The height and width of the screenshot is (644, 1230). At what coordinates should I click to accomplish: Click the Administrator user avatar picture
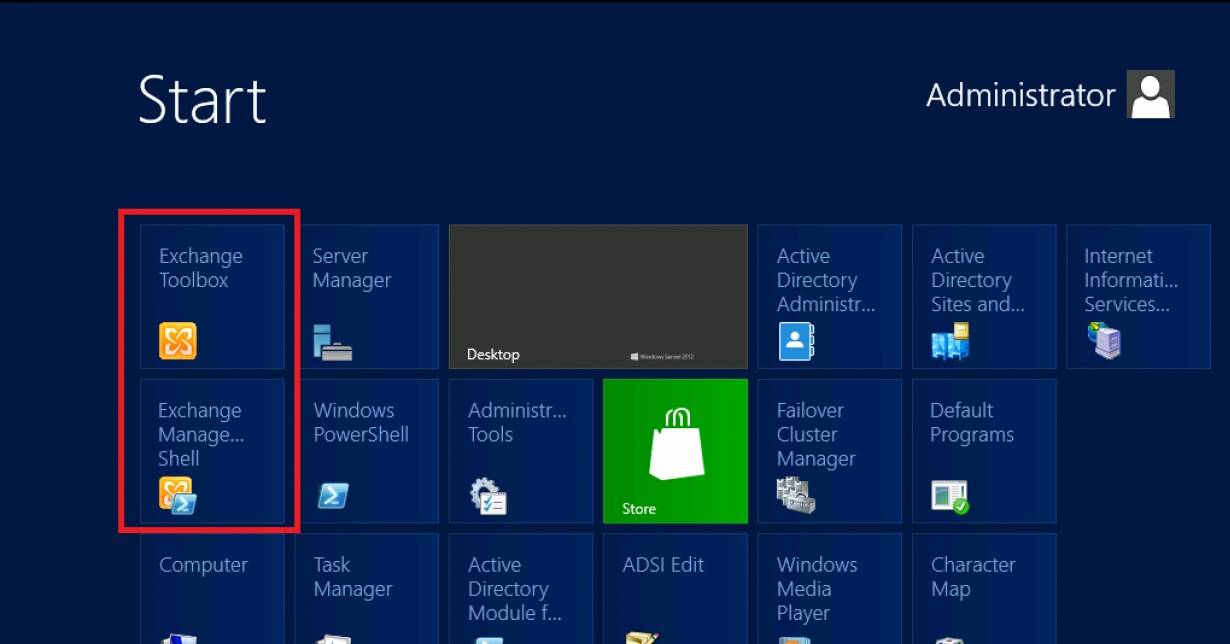[1150, 95]
